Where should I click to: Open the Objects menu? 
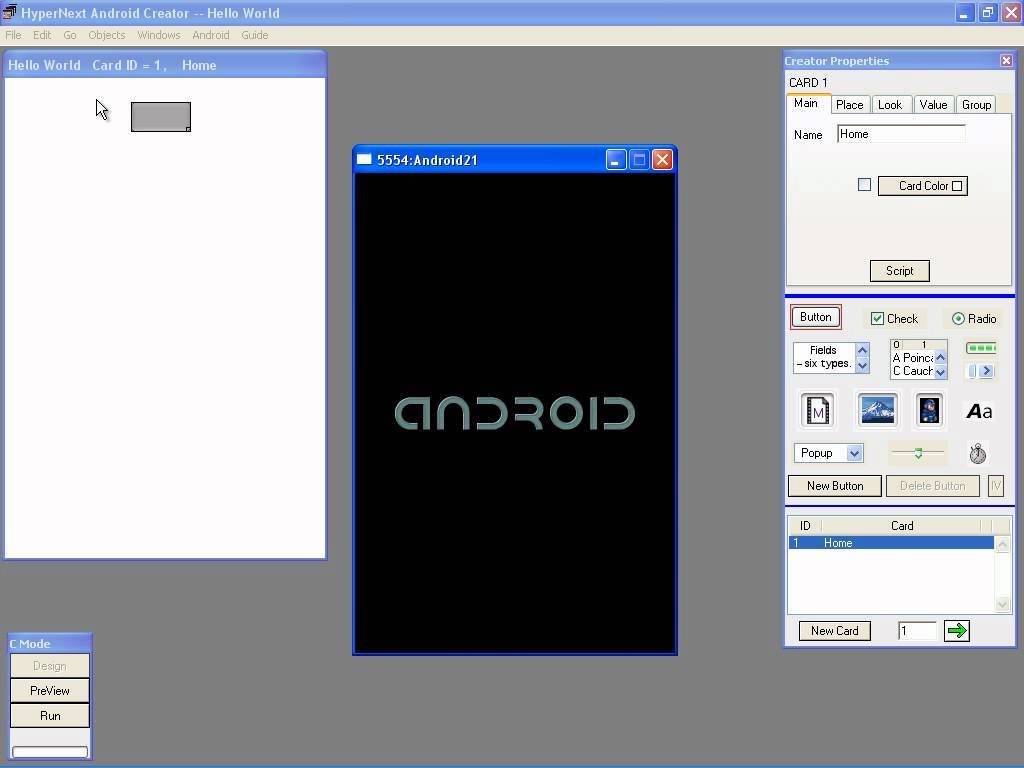tap(106, 35)
